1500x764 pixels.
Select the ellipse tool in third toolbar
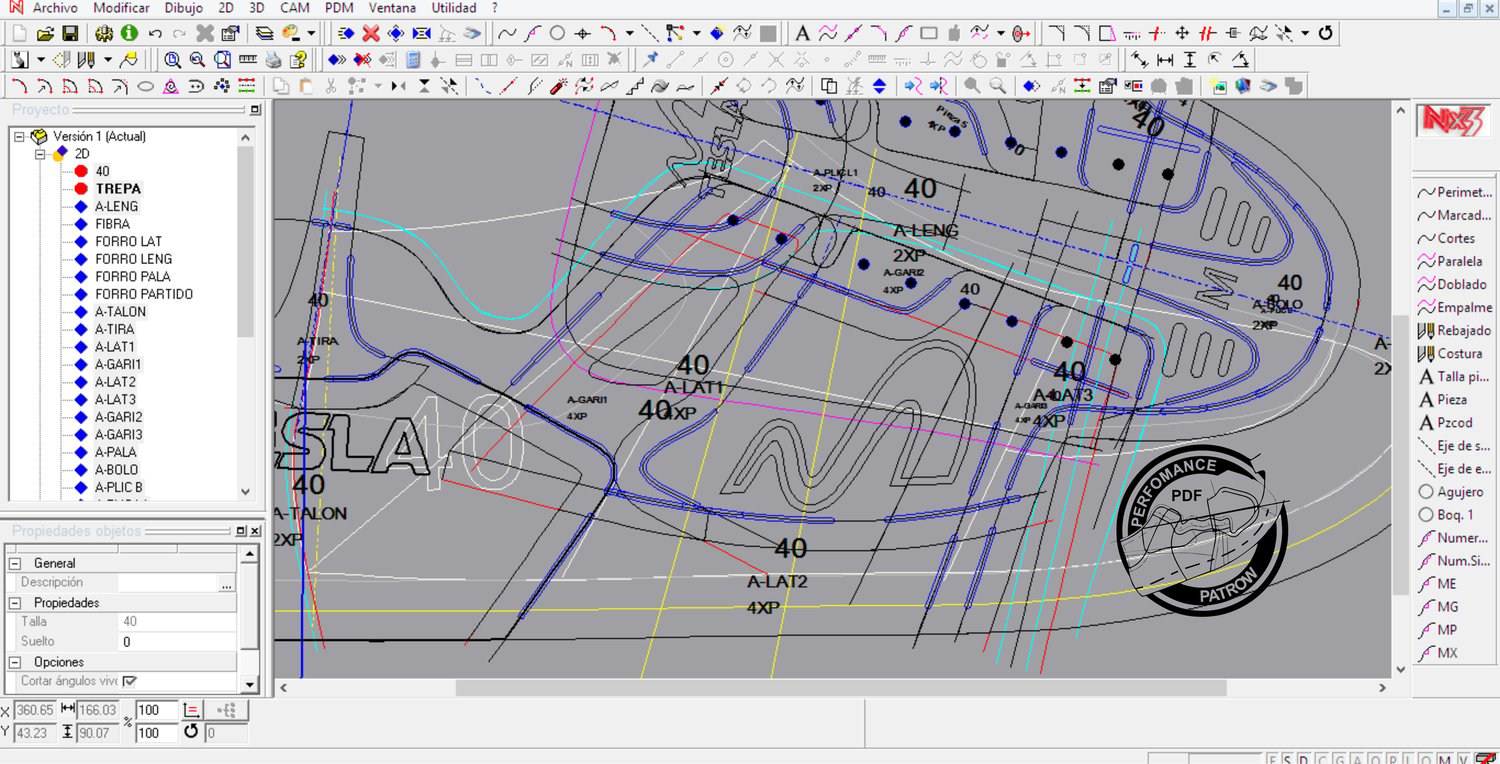tap(145, 86)
